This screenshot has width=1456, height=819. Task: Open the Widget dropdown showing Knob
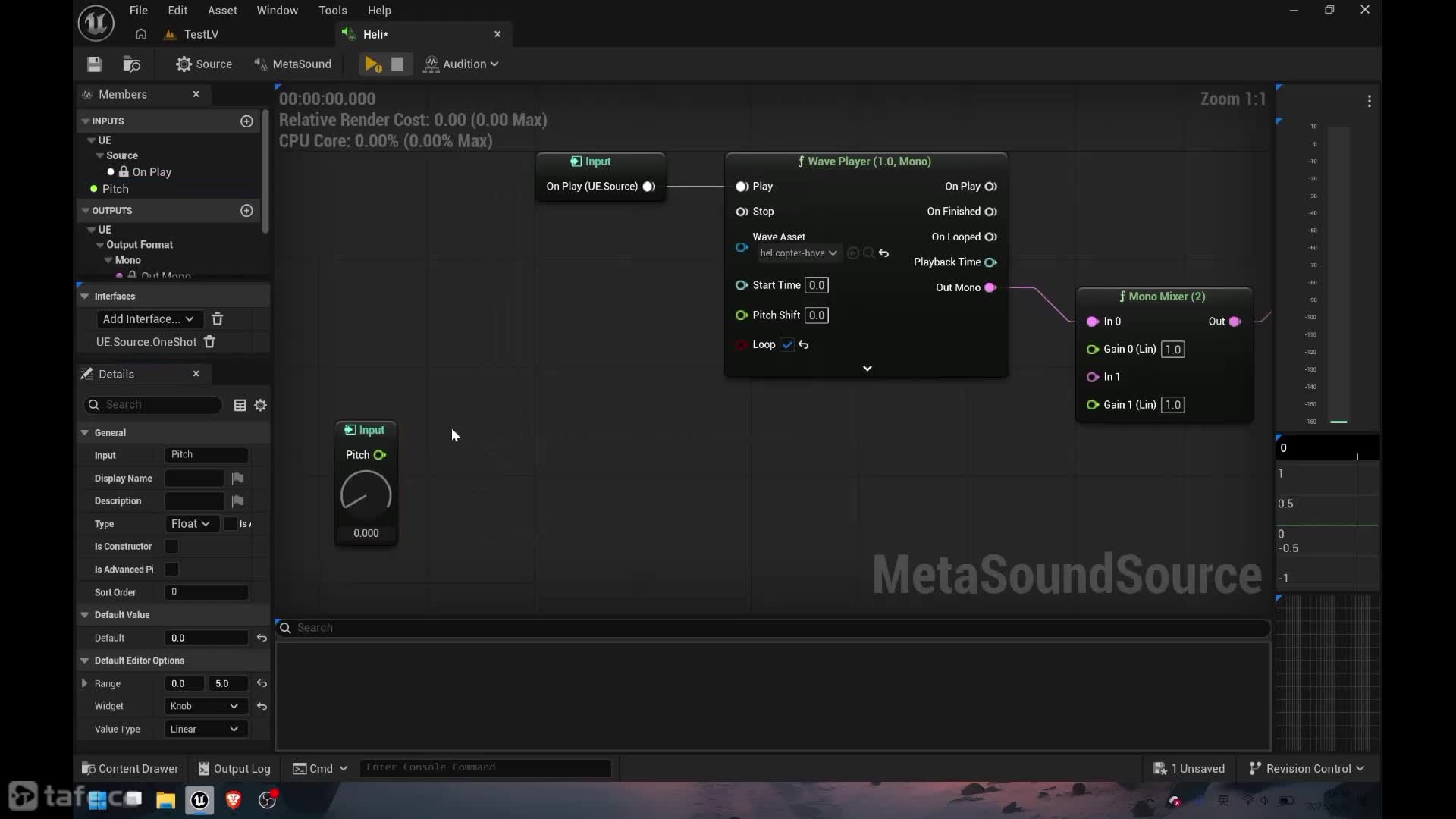205,707
